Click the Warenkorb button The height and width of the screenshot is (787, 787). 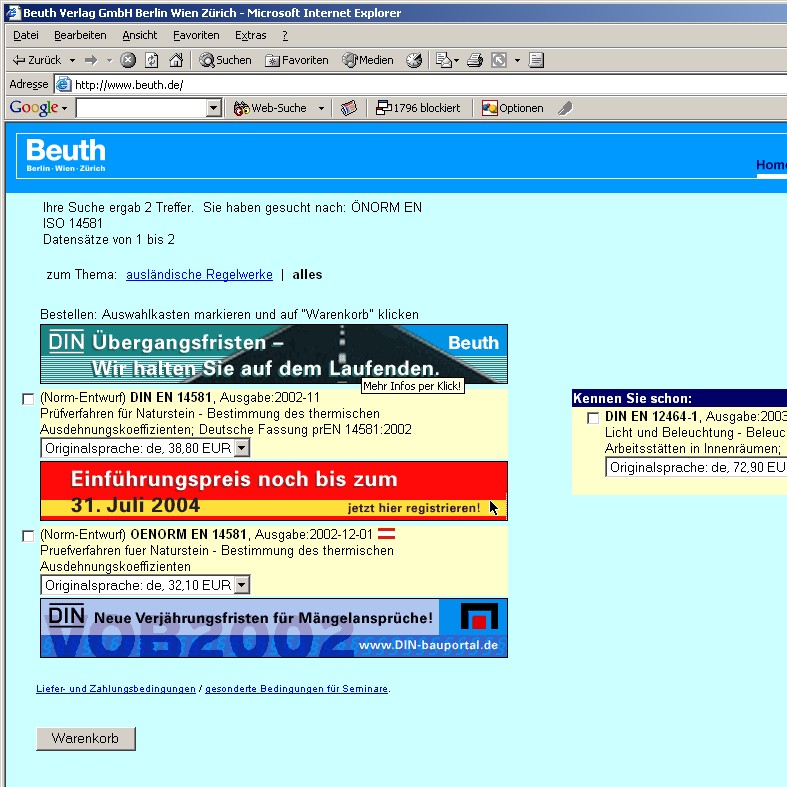click(x=86, y=738)
